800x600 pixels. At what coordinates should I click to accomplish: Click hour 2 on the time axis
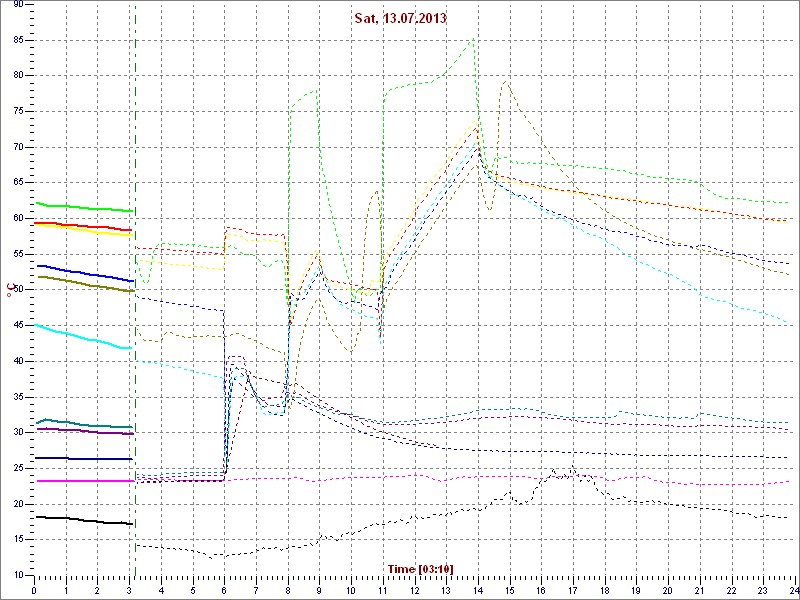[x=97, y=589]
